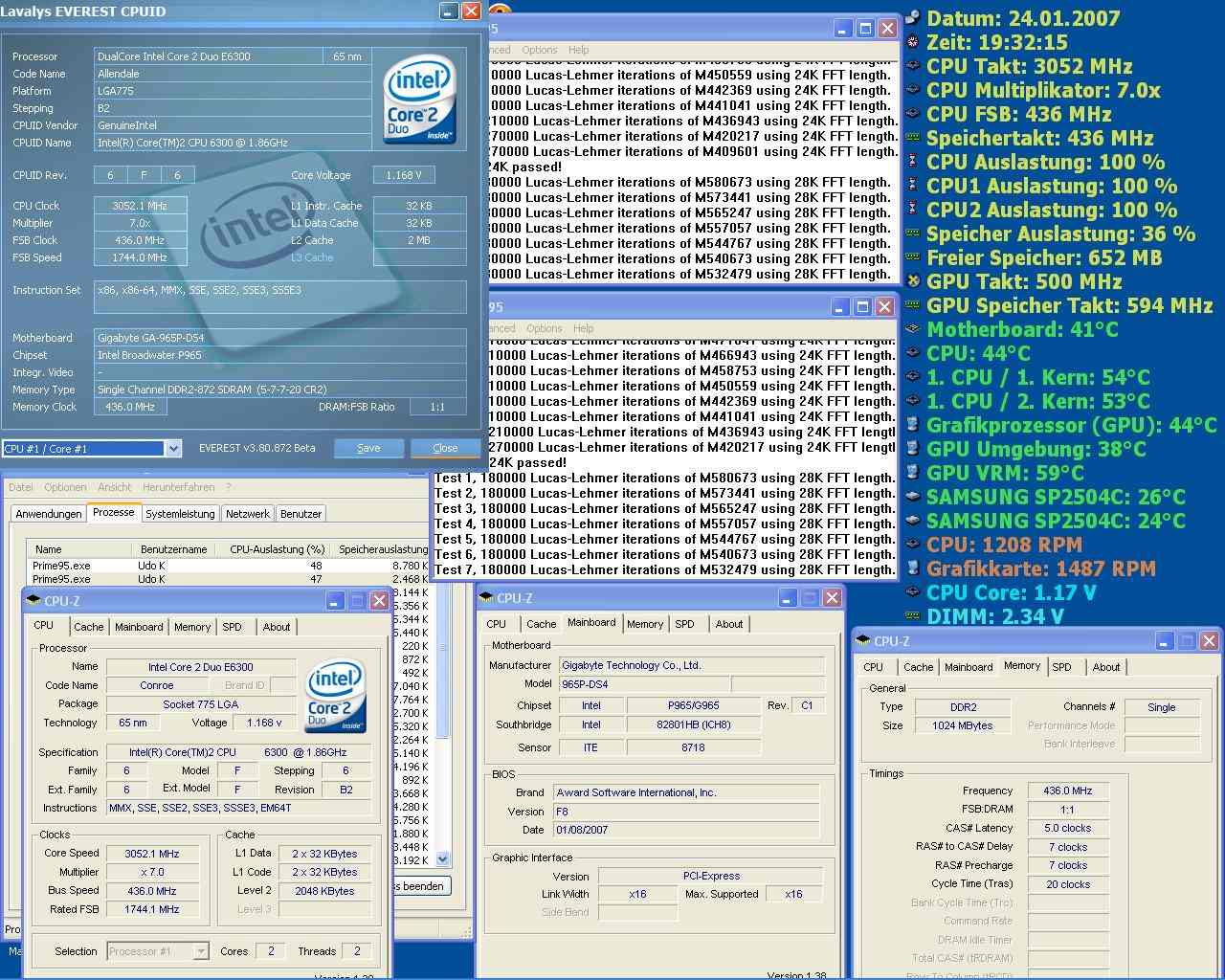Select SPD tab in left CPU-Z window
Screen dimensions: 1225x980
[x=233, y=627]
